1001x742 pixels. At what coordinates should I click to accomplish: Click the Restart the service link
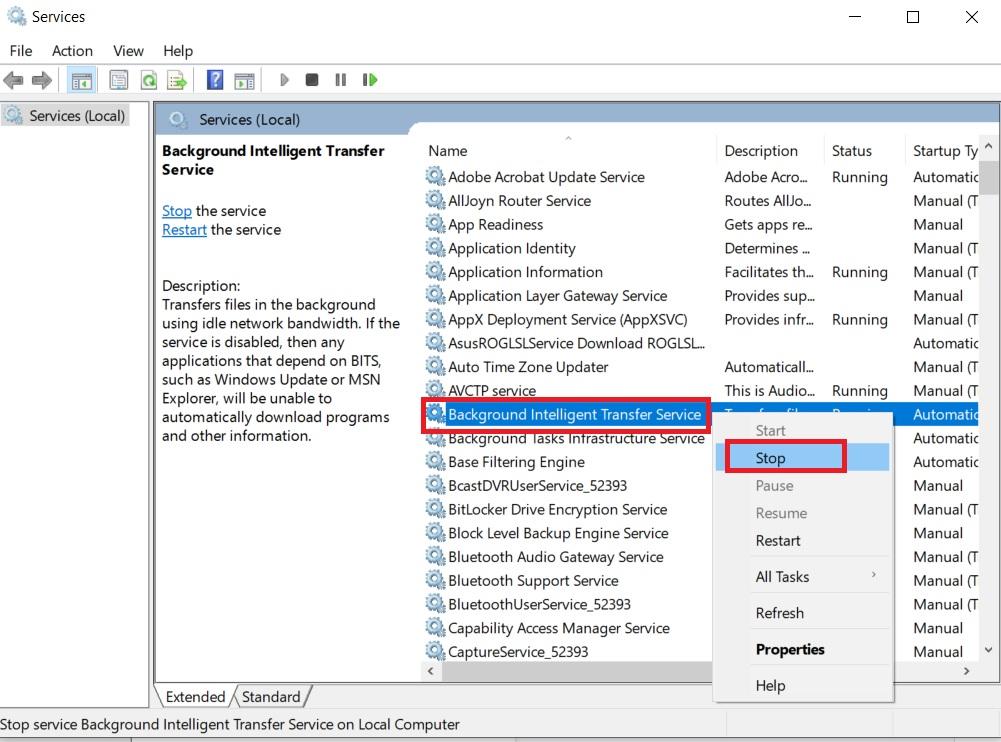[184, 229]
